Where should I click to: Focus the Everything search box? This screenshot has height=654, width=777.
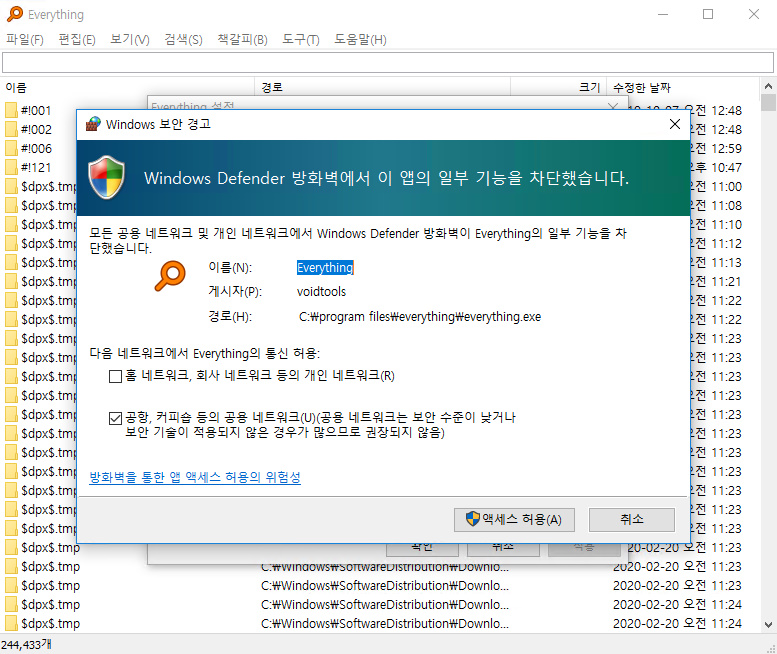[388, 63]
